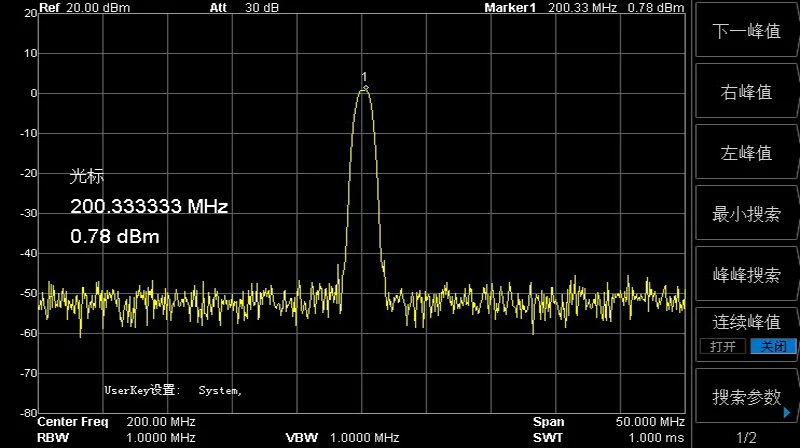Viewport: 800px width, 448px height.
Task: Run 最小搜索 minimum search
Action: (x=746, y=214)
